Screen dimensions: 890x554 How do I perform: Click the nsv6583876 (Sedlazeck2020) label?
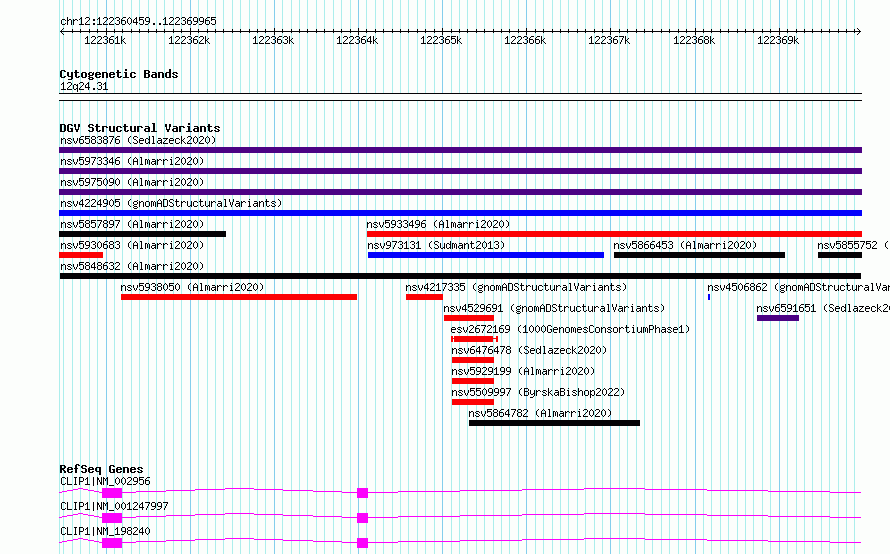138,140
